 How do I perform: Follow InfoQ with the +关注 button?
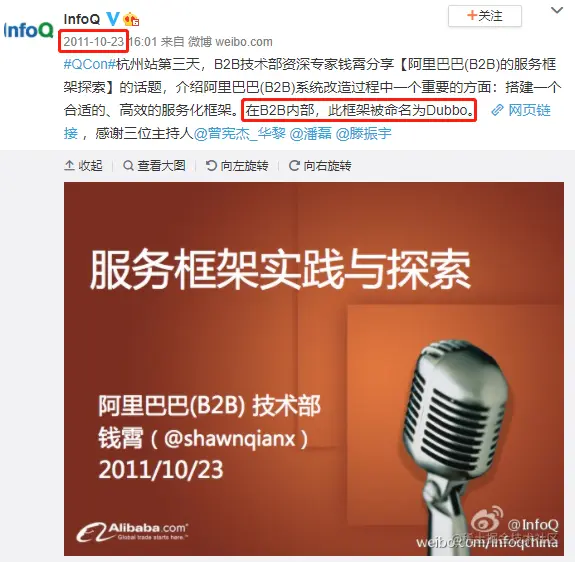pyautogui.click(x=484, y=16)
